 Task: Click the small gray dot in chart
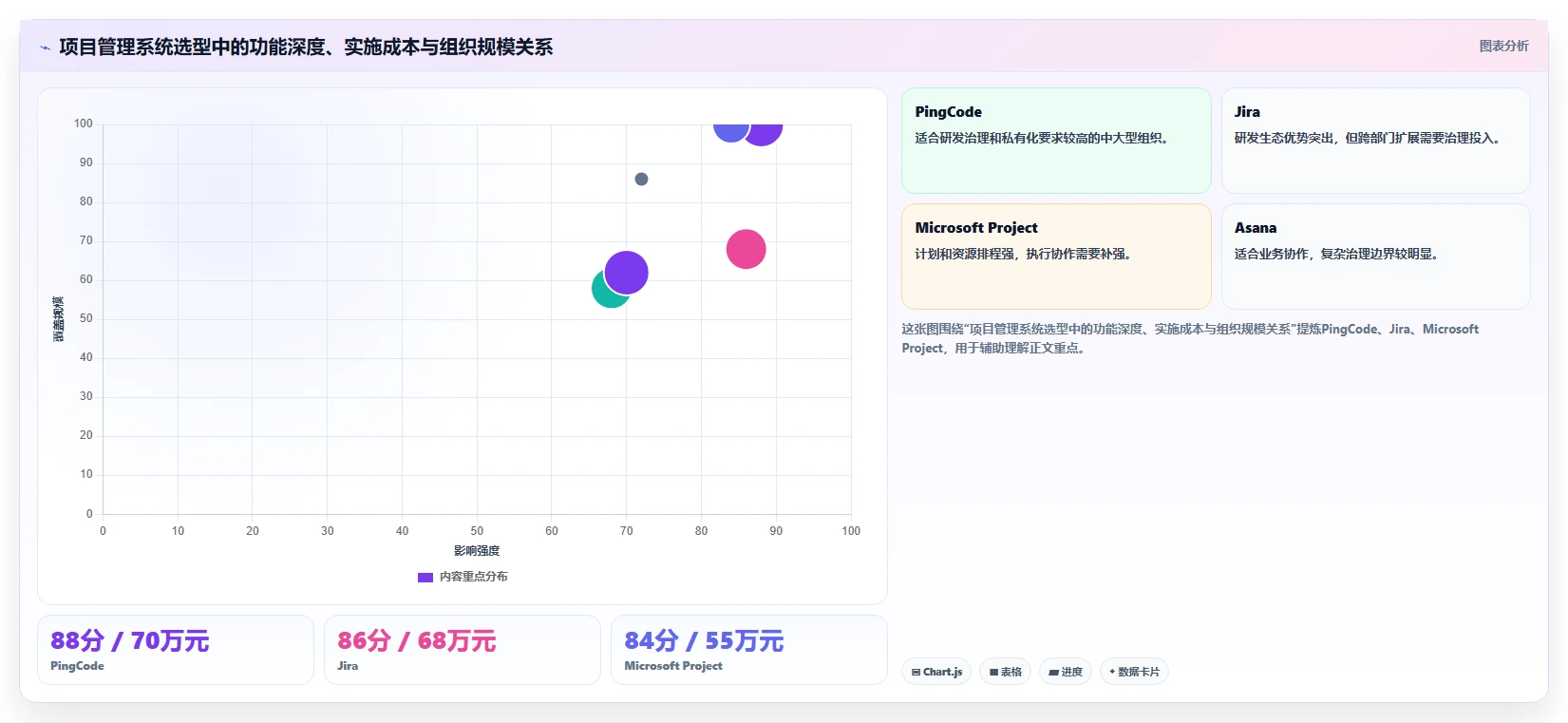point(641,179)
